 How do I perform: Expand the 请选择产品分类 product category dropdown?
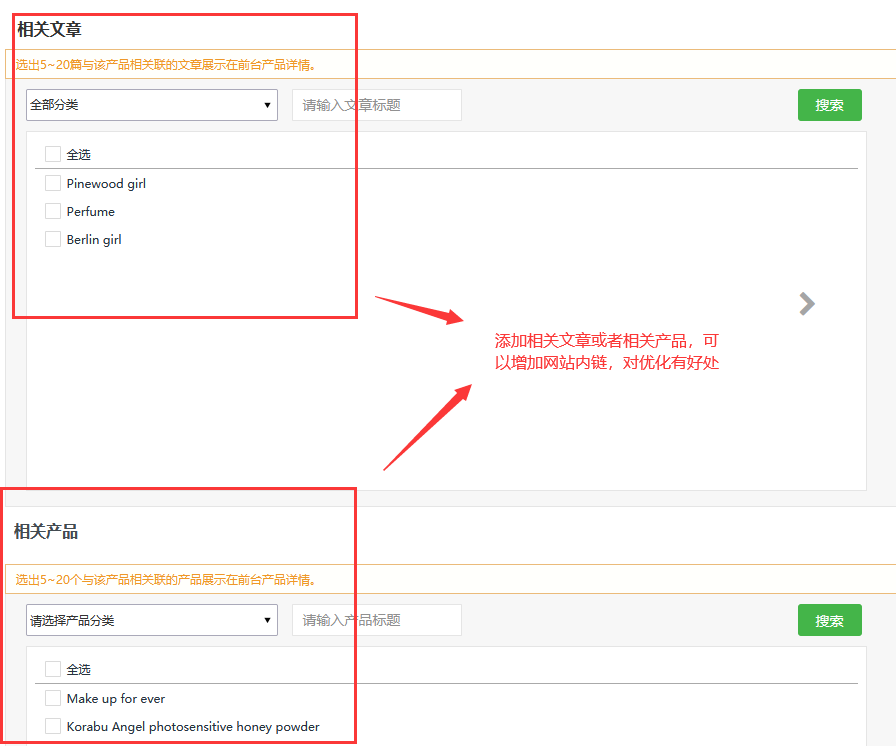(x=152, y=620)
